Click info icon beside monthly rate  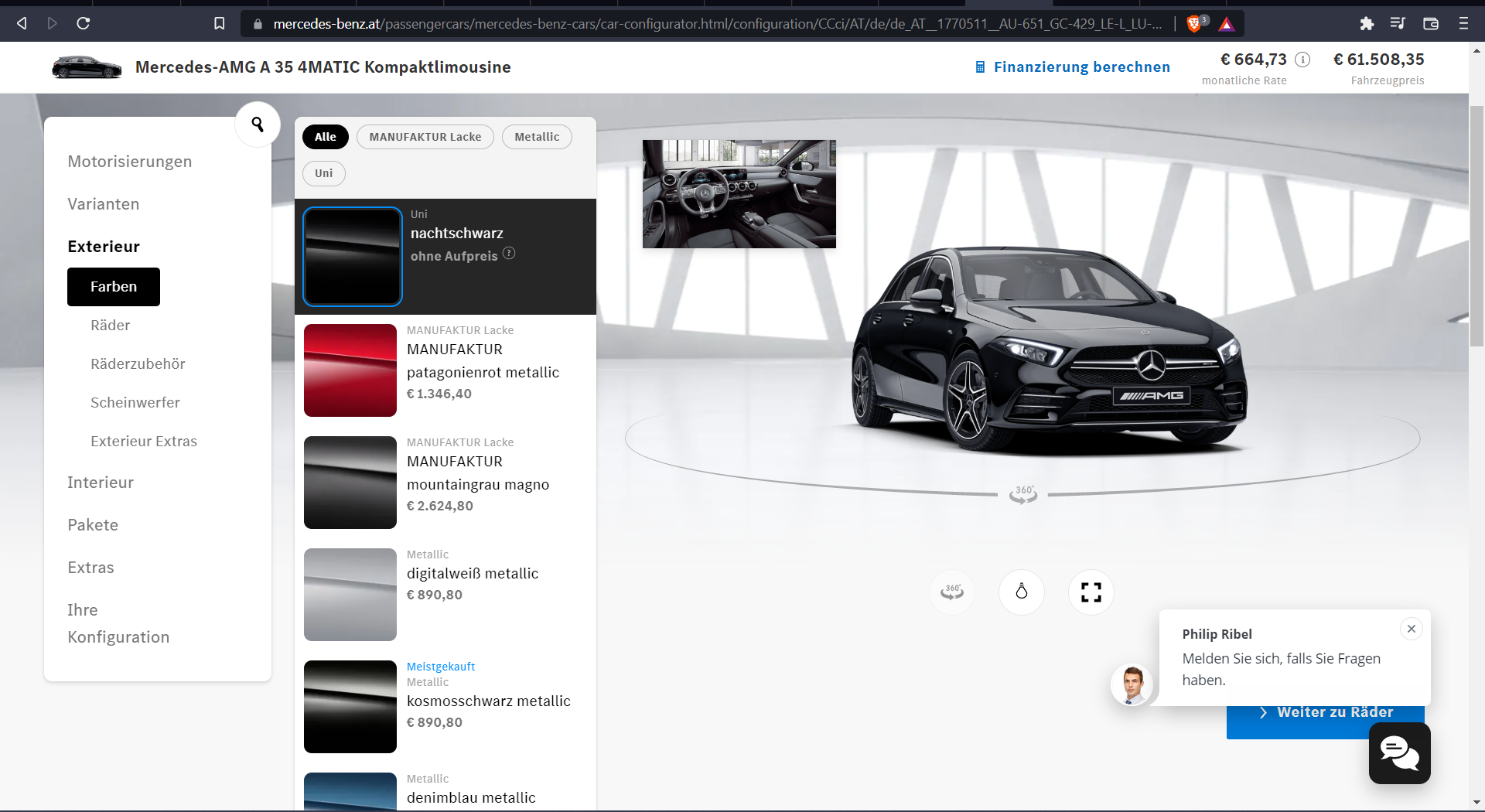click(1302, 60)
